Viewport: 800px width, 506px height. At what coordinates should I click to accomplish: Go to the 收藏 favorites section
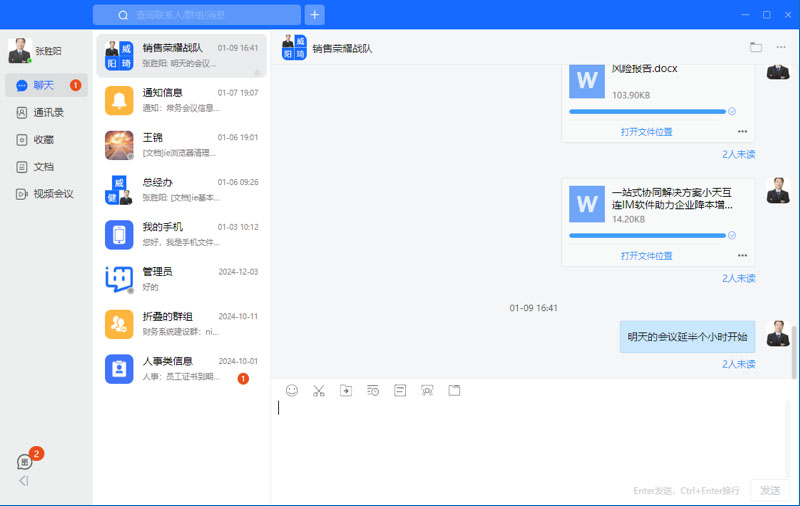tap(43, 140)
